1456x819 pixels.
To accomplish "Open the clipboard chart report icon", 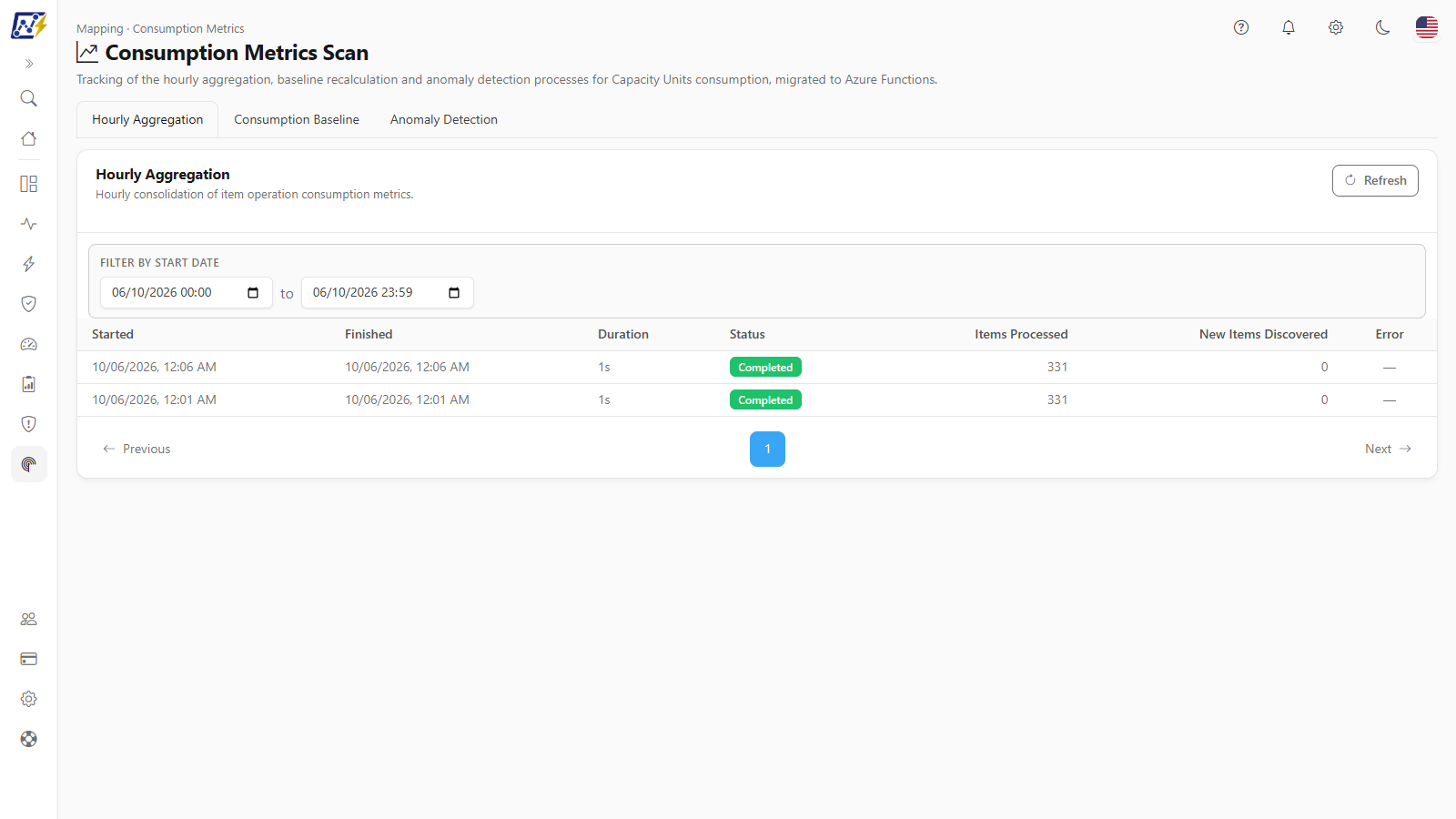I will (29, 384).
